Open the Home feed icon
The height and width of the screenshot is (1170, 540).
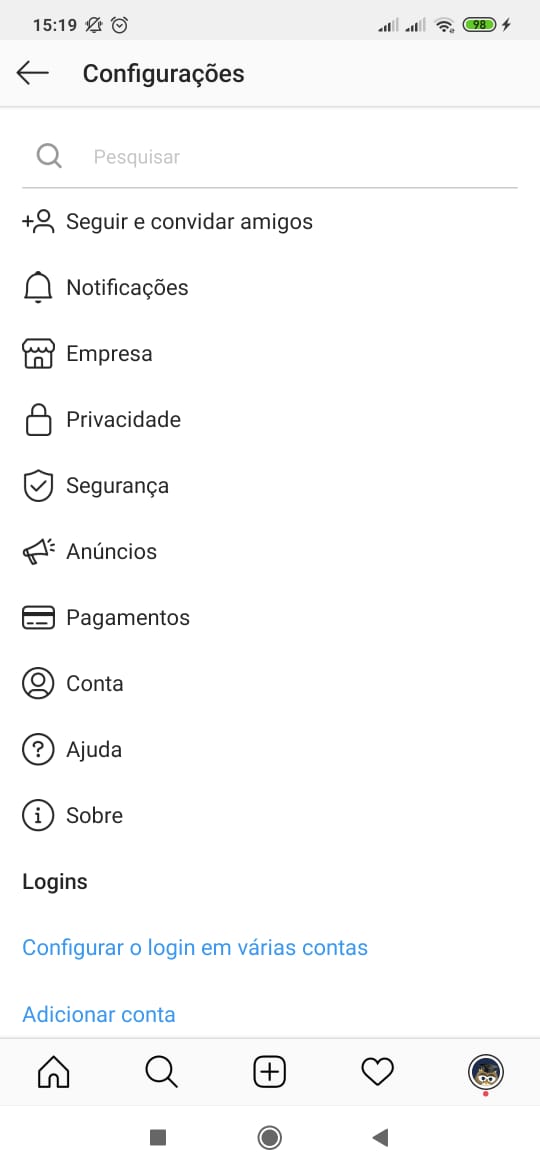54,1072
